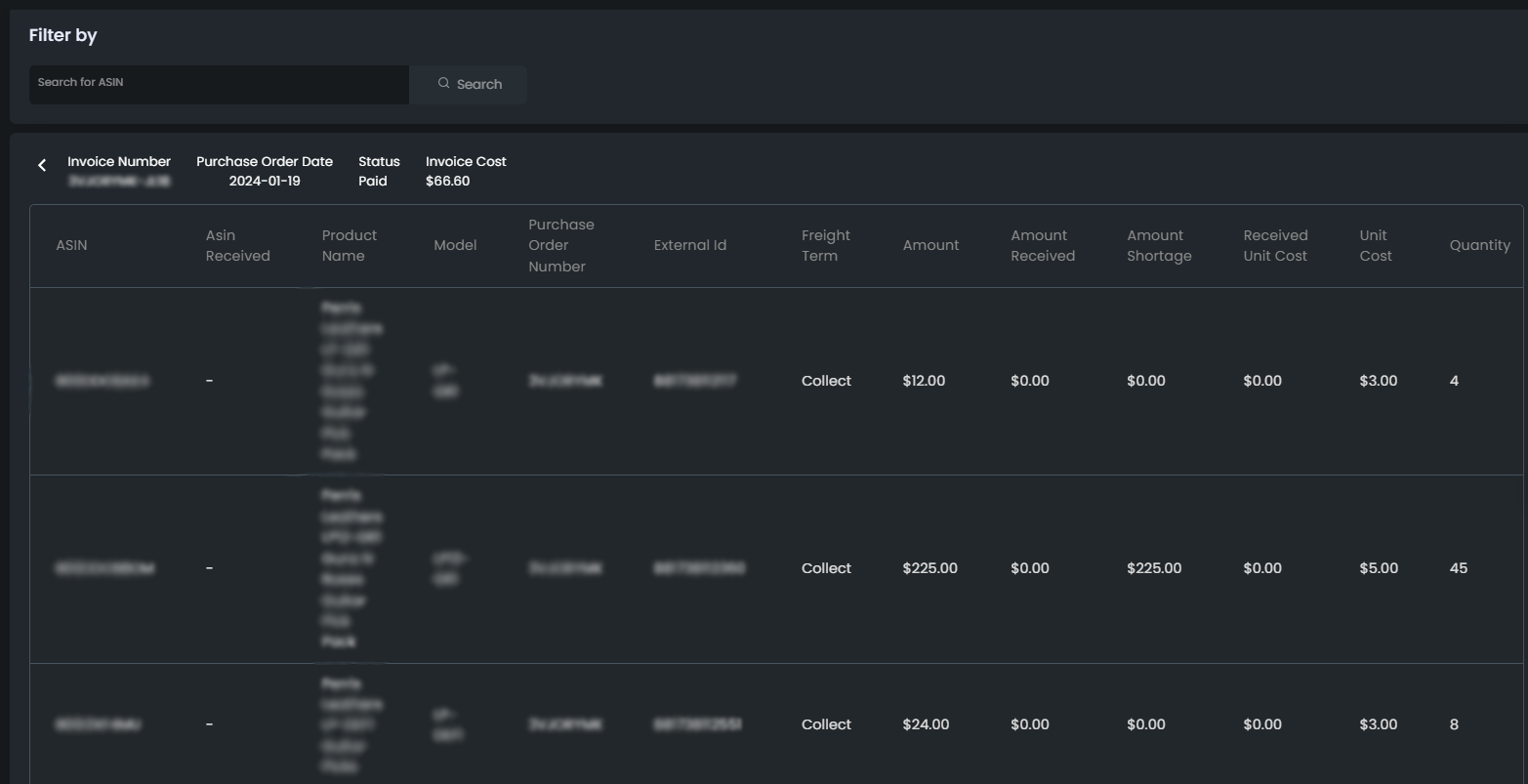The image size is (1528, 784).
Task: Click the Invoice Cost $66.60 value
Action: [447, 181]
